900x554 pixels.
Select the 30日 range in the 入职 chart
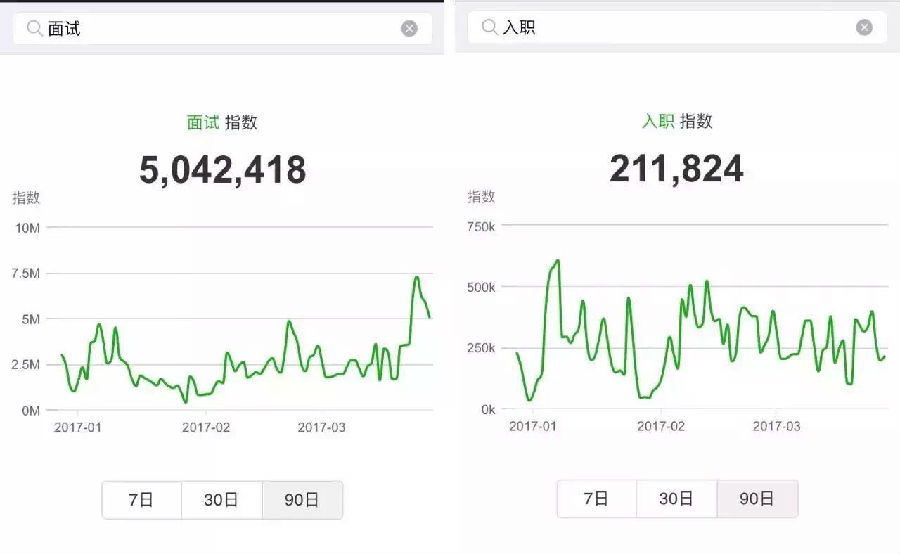pos(676,499)
